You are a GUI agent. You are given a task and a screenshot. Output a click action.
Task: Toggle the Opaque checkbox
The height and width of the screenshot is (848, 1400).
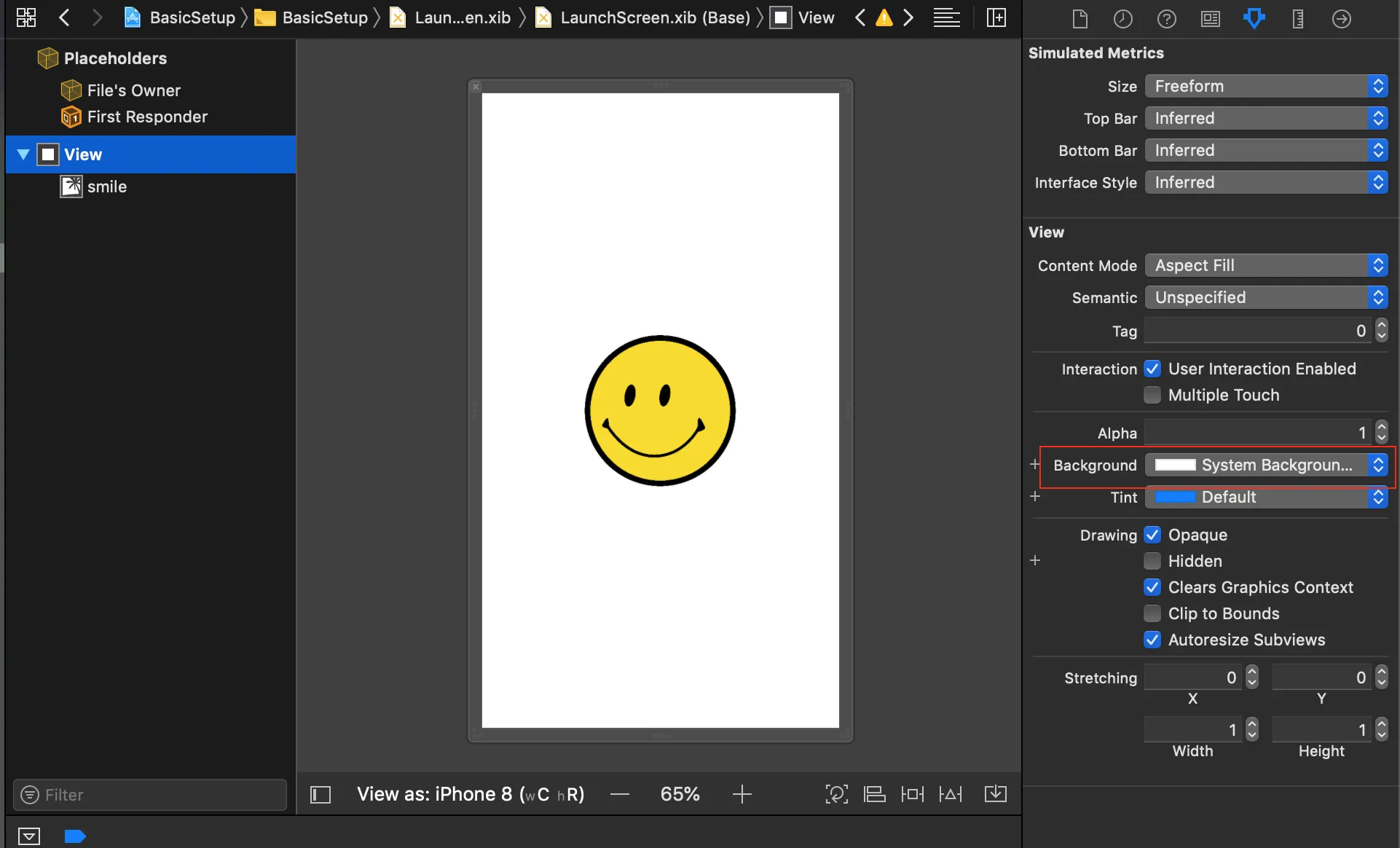(1152, 535)
